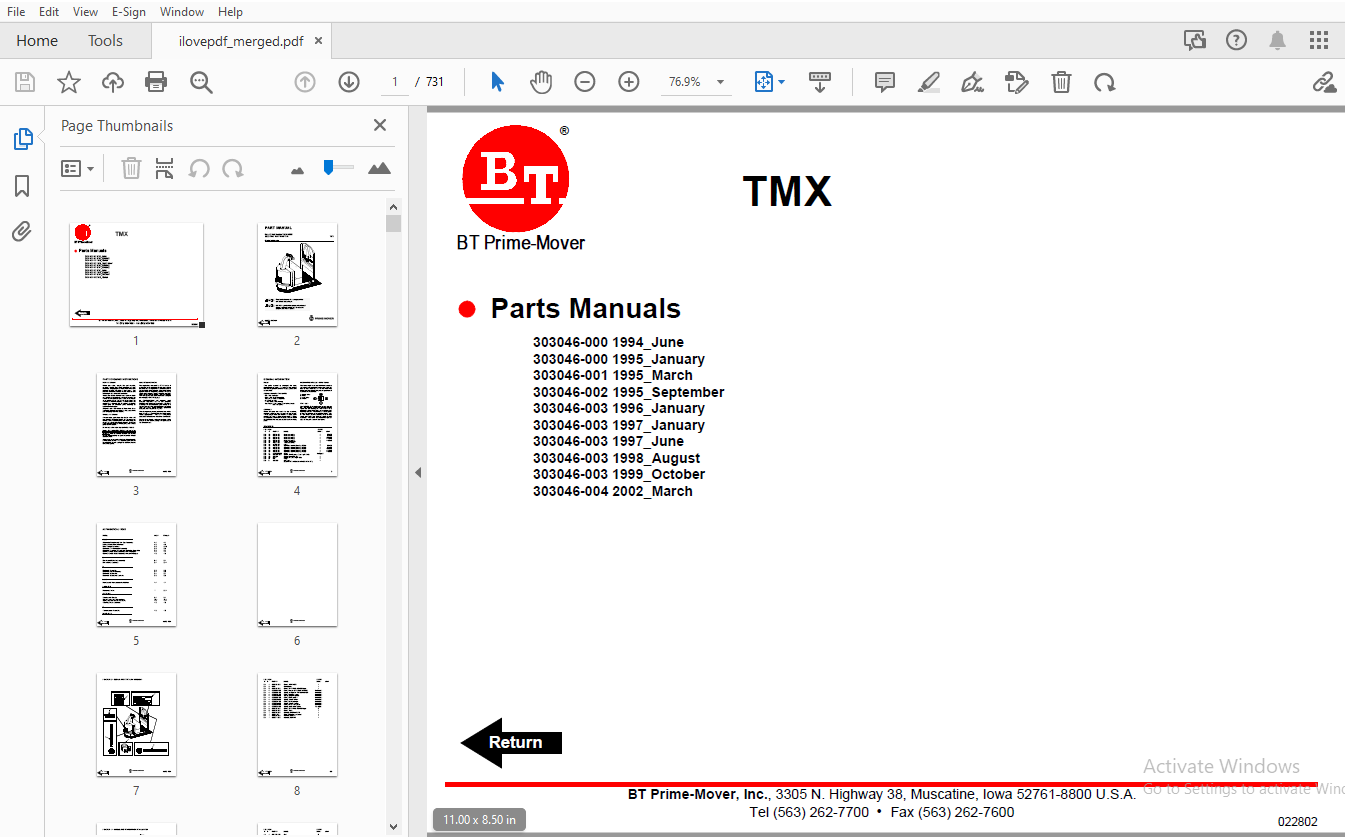Zoom in with plus circle icon
Screen dimensions: 1345x837
[x=629, y=82]
